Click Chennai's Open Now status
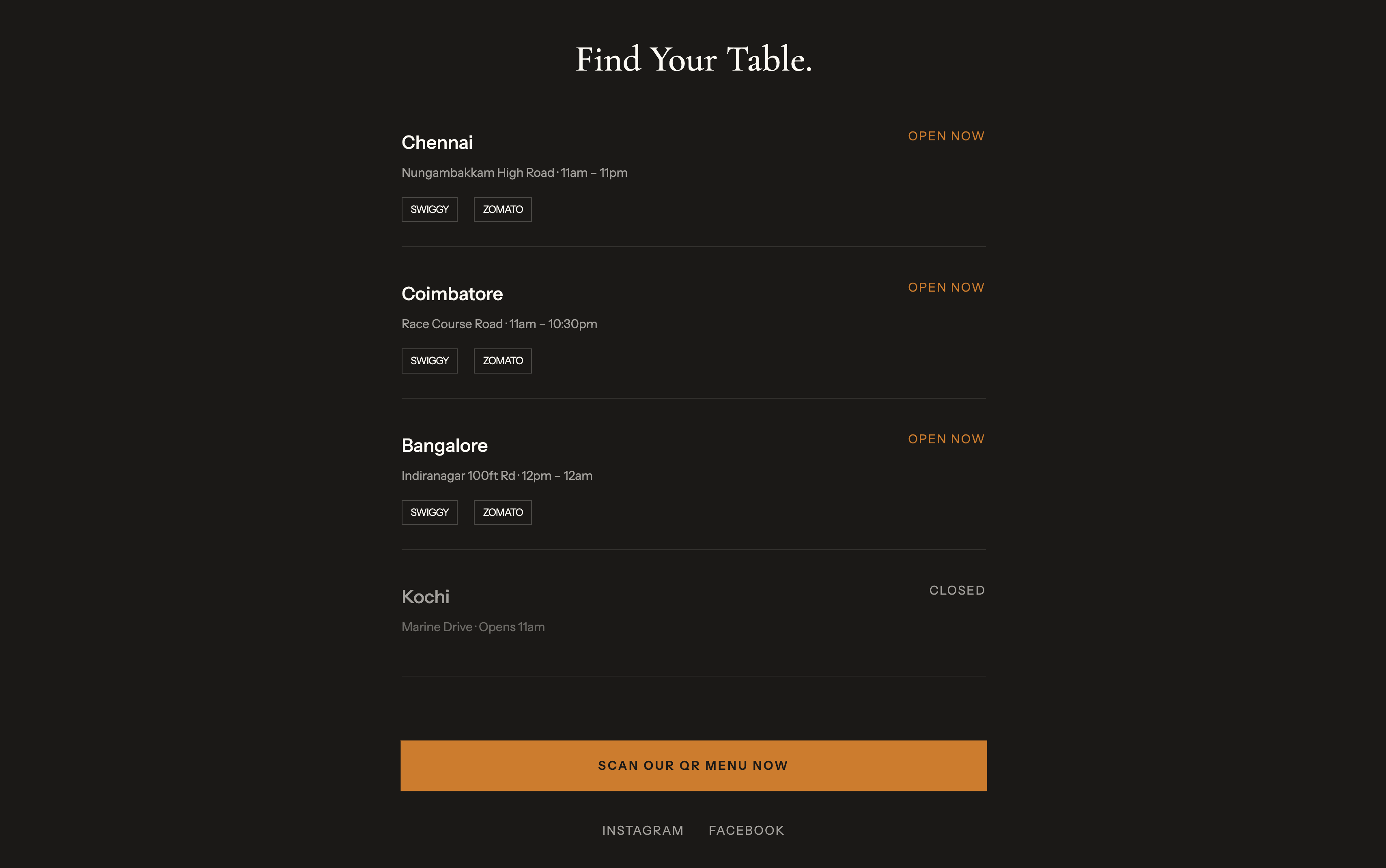The height and width of the screenshot is (868, 1386). point(946,136)
